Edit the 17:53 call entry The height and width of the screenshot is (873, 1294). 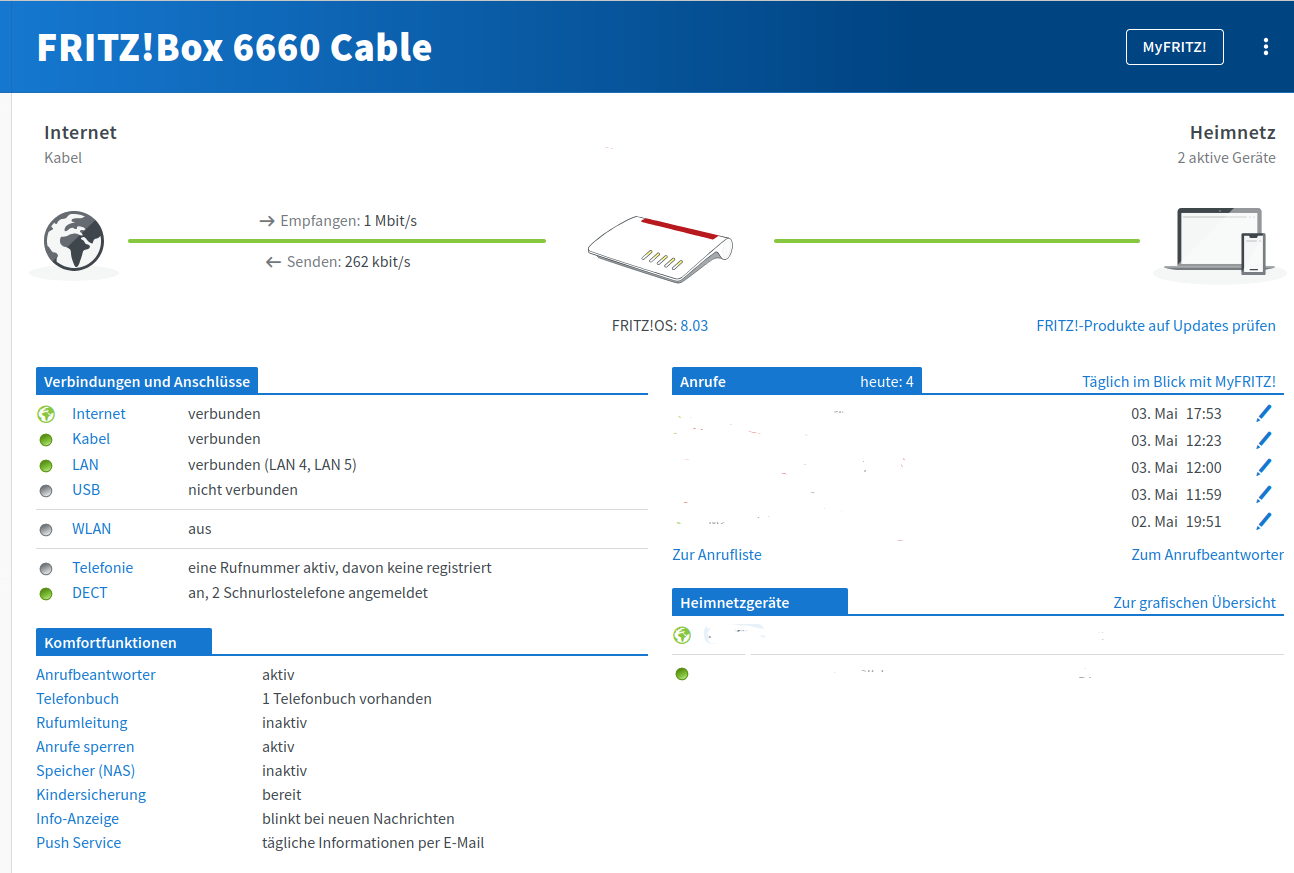pyautogui.click(x=1264, y=413)
